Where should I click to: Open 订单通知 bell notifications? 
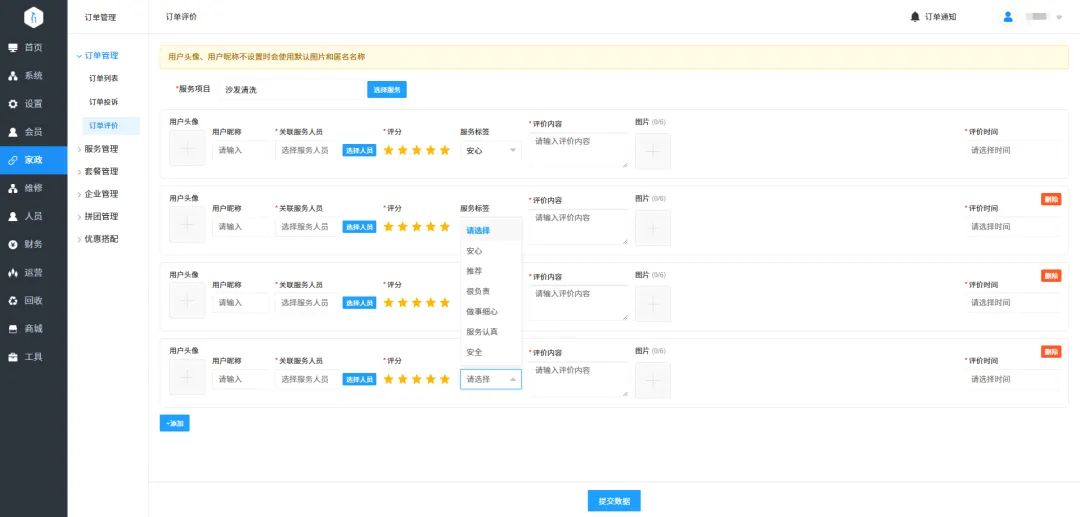[x=933, y=17]
